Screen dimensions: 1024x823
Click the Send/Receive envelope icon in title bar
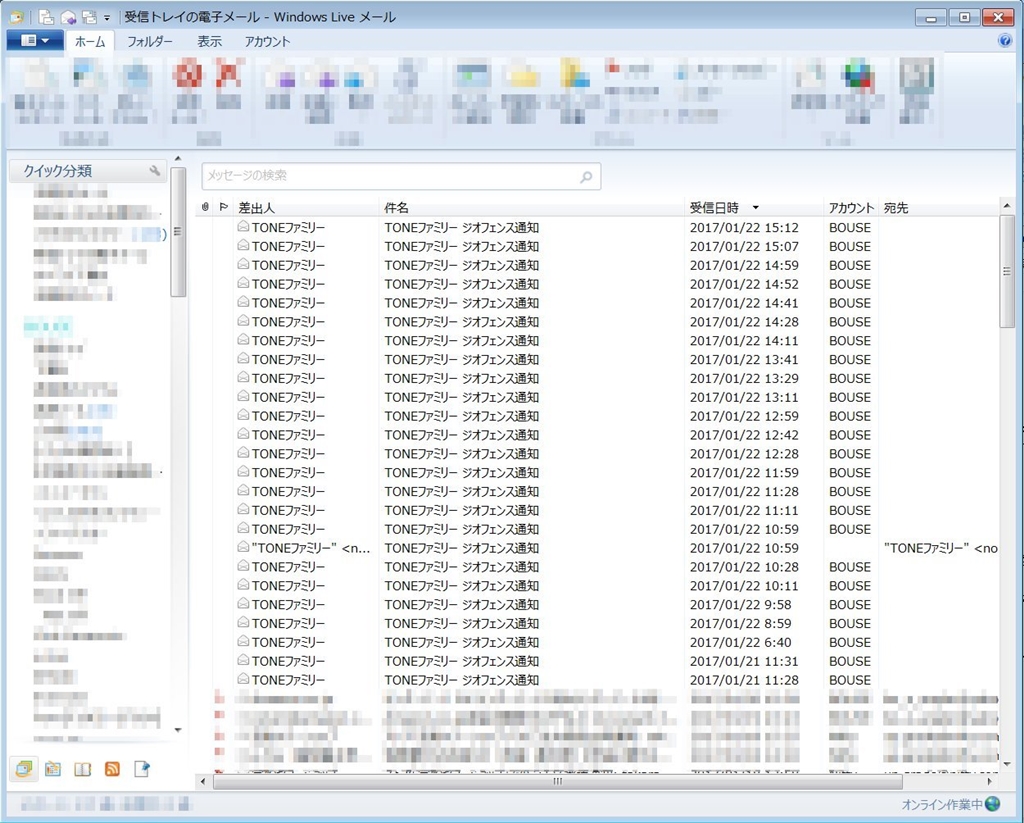(69, 18)
